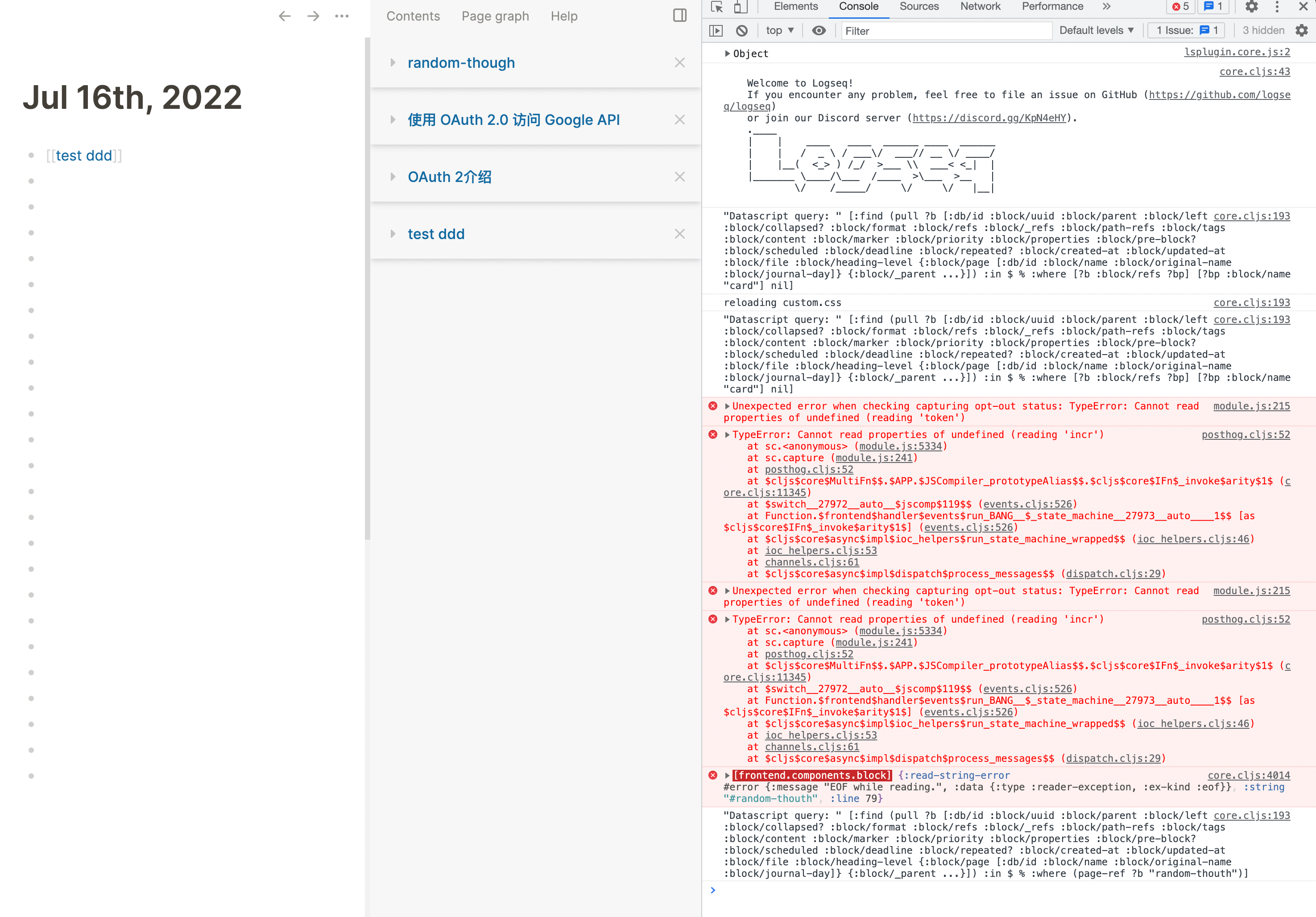This screenshot has height=917, width=1316.
Task: Switch to the Performance tab
Action: coord(1052,6)
